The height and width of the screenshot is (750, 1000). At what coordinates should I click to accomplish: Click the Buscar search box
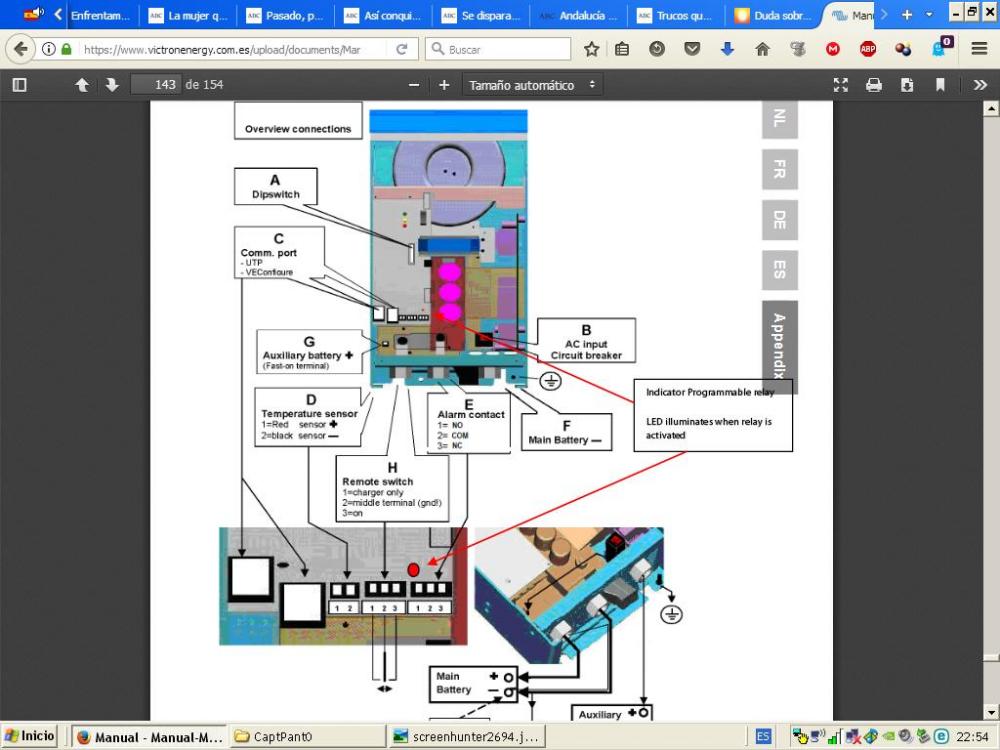click(498, 49)
